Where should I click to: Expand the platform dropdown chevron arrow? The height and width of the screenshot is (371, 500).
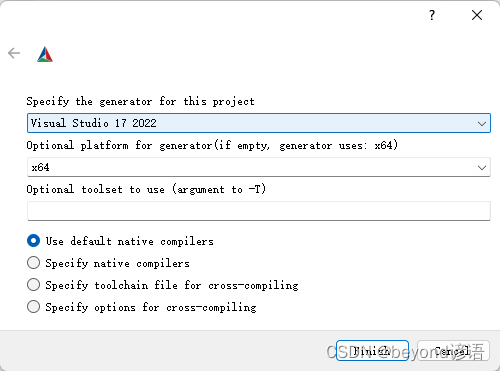pos(482,168)
